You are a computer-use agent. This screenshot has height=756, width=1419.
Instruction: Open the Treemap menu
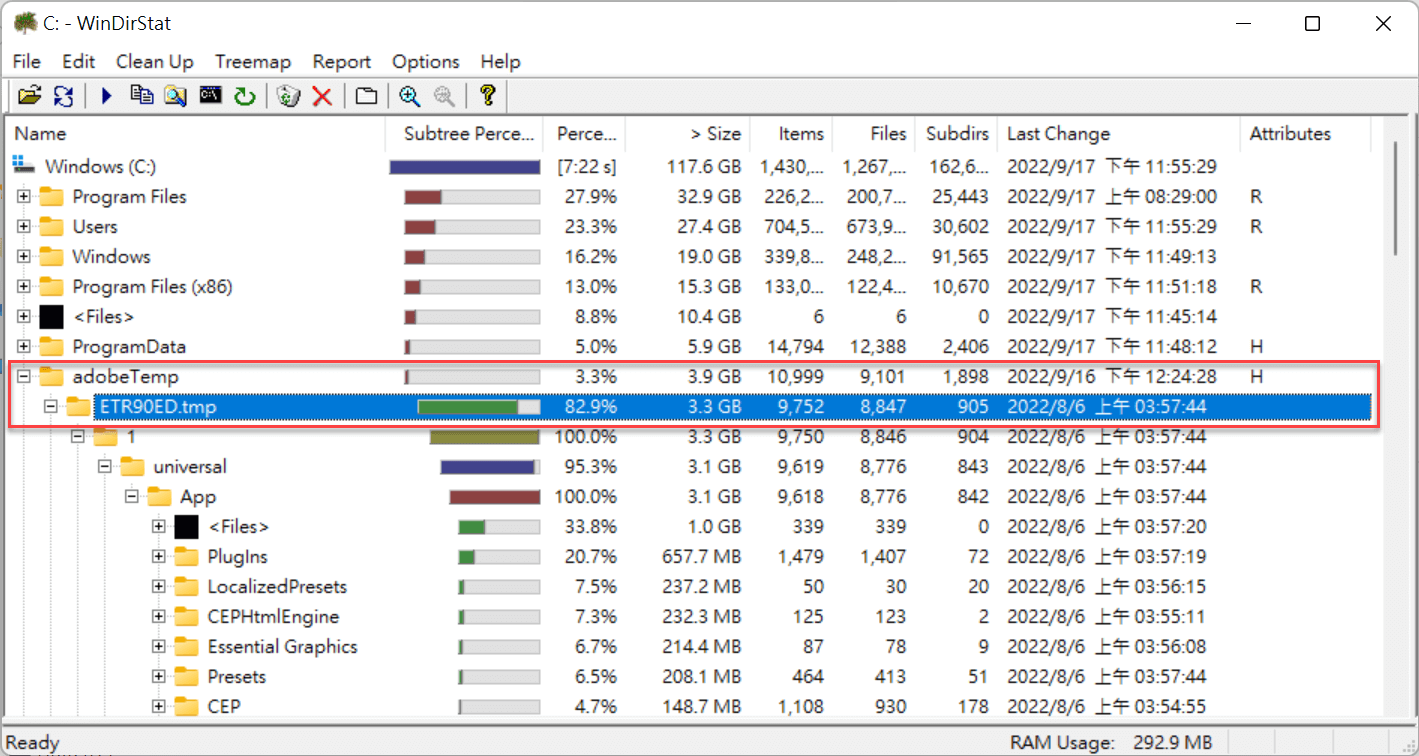pos(253,62)
